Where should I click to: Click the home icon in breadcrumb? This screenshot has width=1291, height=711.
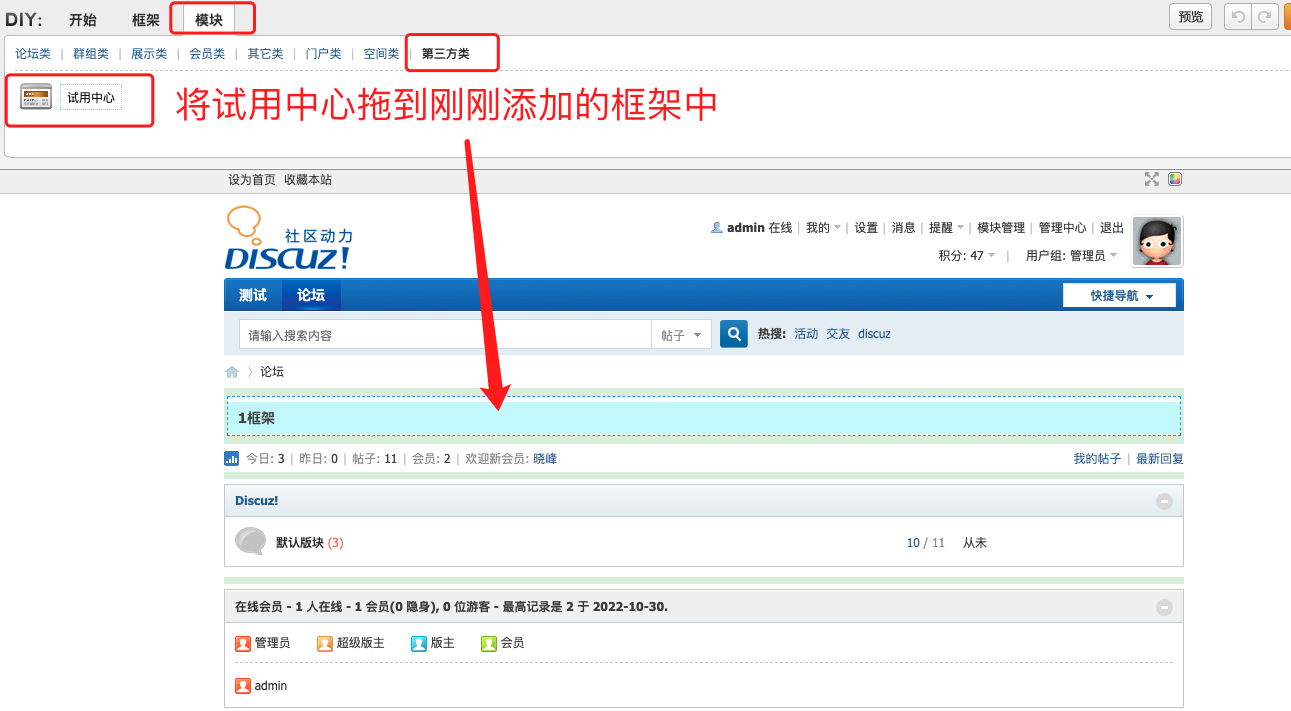[x=232, y=372]
